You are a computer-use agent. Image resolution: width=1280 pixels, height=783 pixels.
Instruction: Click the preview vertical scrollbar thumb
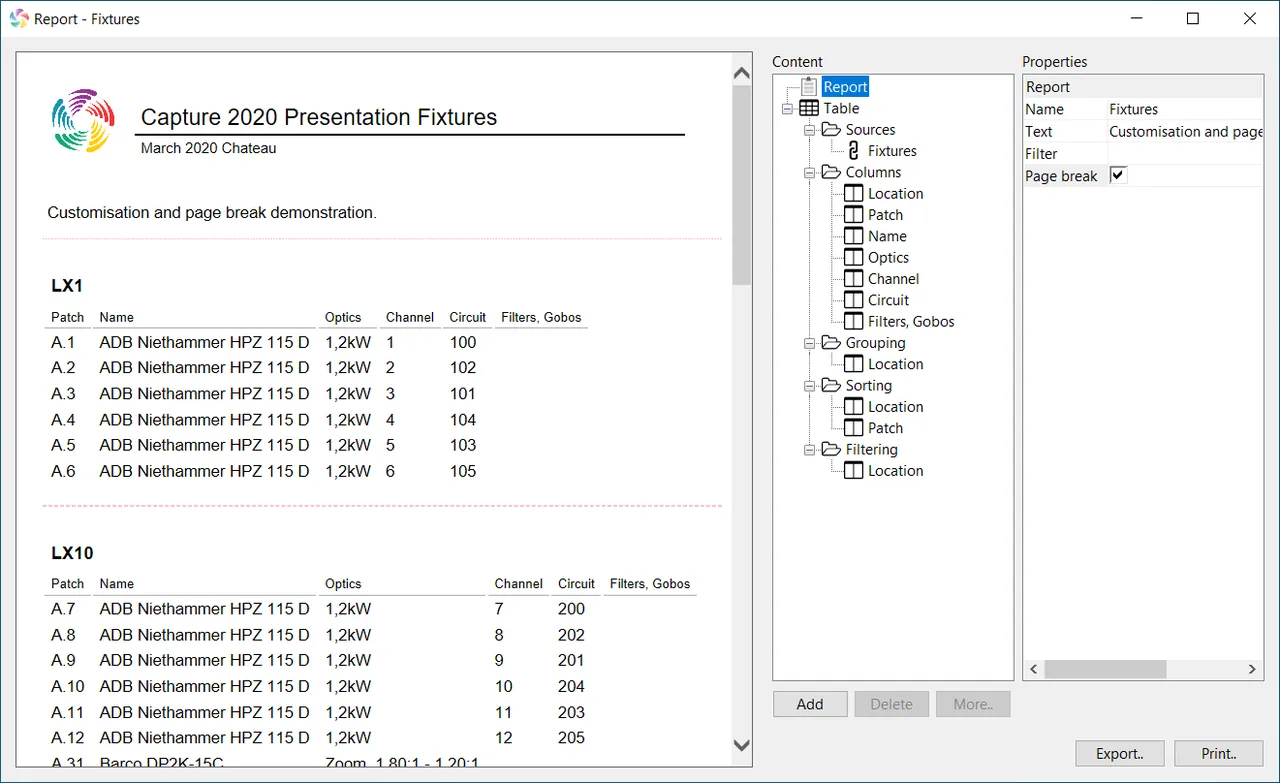pyautogui.click(x=742, y=185)
